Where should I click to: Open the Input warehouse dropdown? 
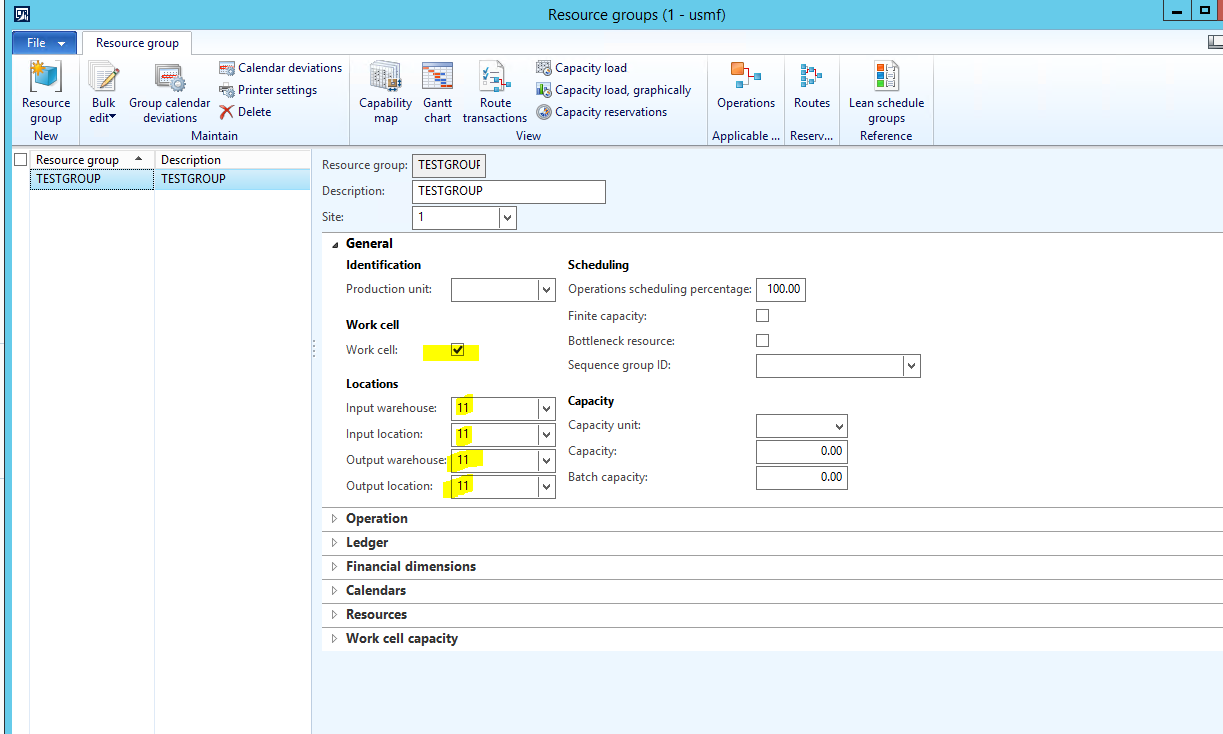546,409
